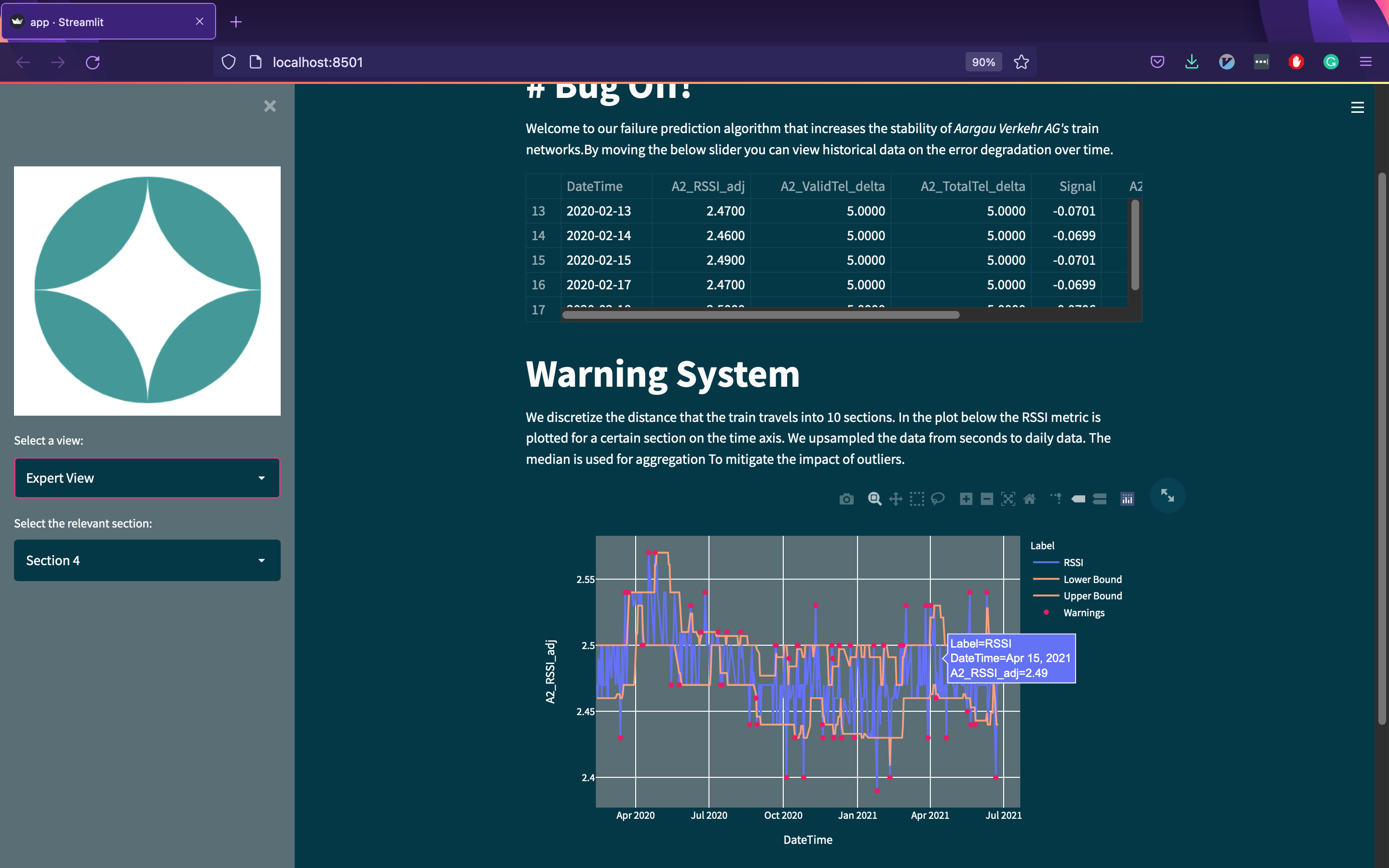Open Streamlit hamburger menu
Image resolution: width=1389 pixels, height=868 pixels.
[1357, 108]
